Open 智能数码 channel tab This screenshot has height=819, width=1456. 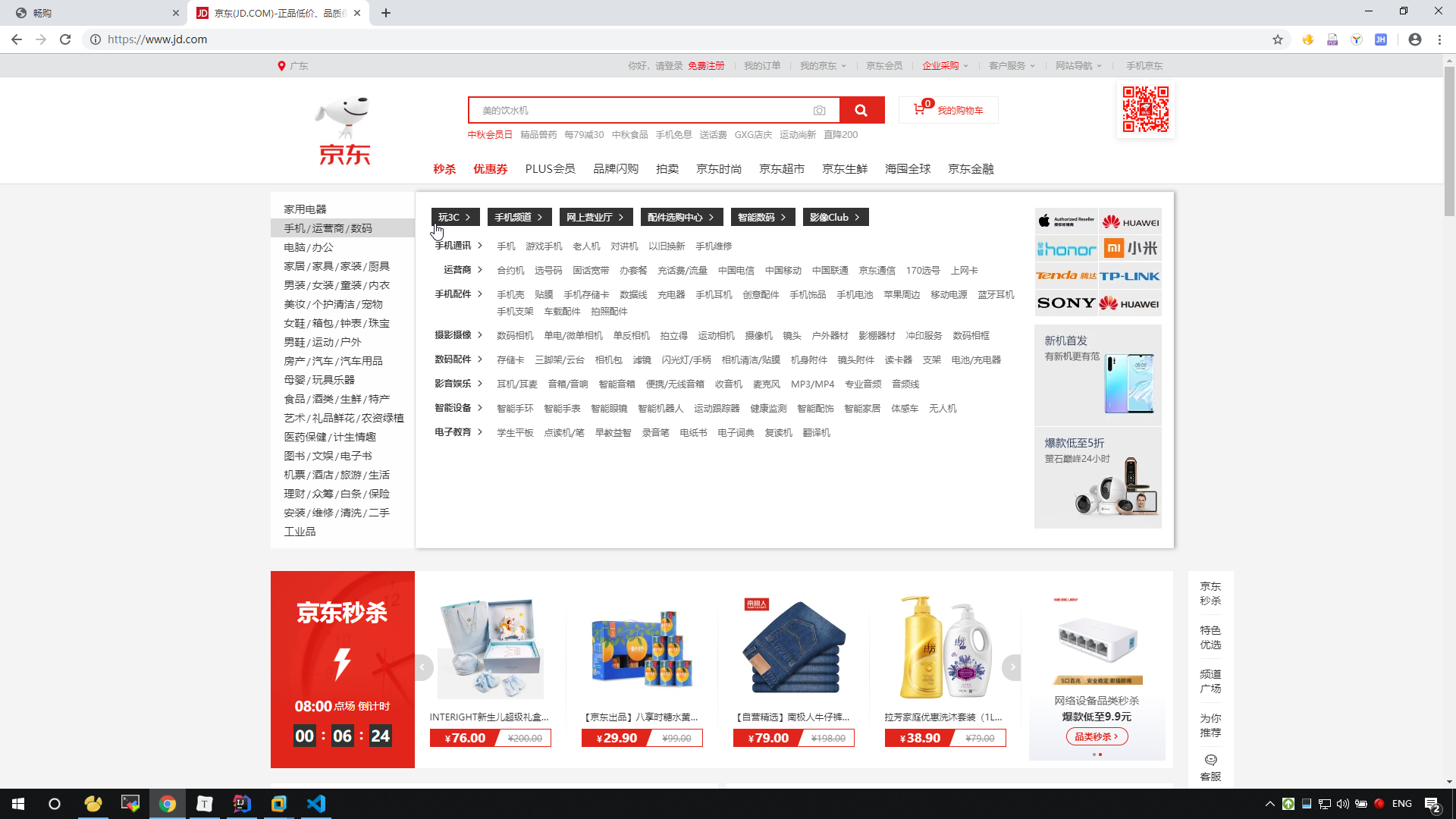(x=763, y=217)
